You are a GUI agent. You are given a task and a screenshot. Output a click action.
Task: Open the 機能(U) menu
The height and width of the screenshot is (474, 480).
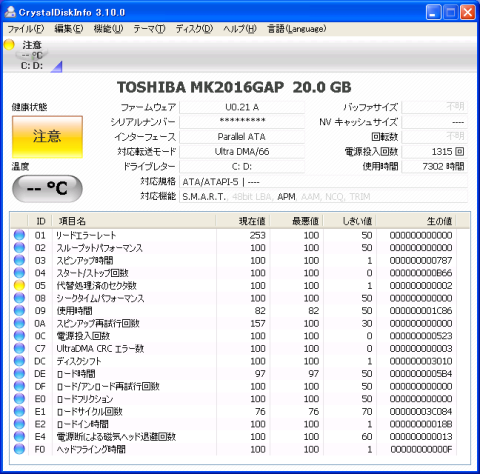coord(108,29)
